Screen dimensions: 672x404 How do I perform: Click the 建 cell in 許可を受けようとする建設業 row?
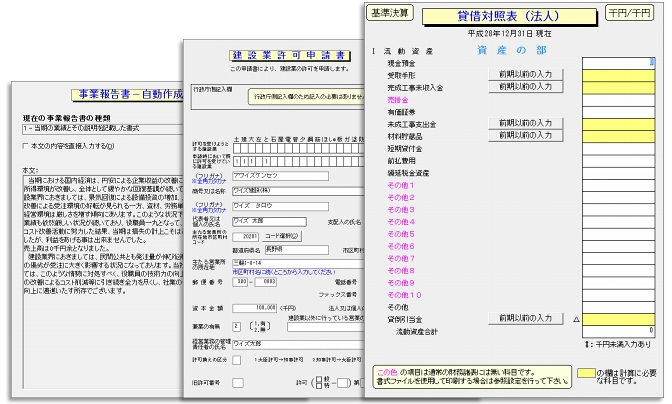coord(243,149)
